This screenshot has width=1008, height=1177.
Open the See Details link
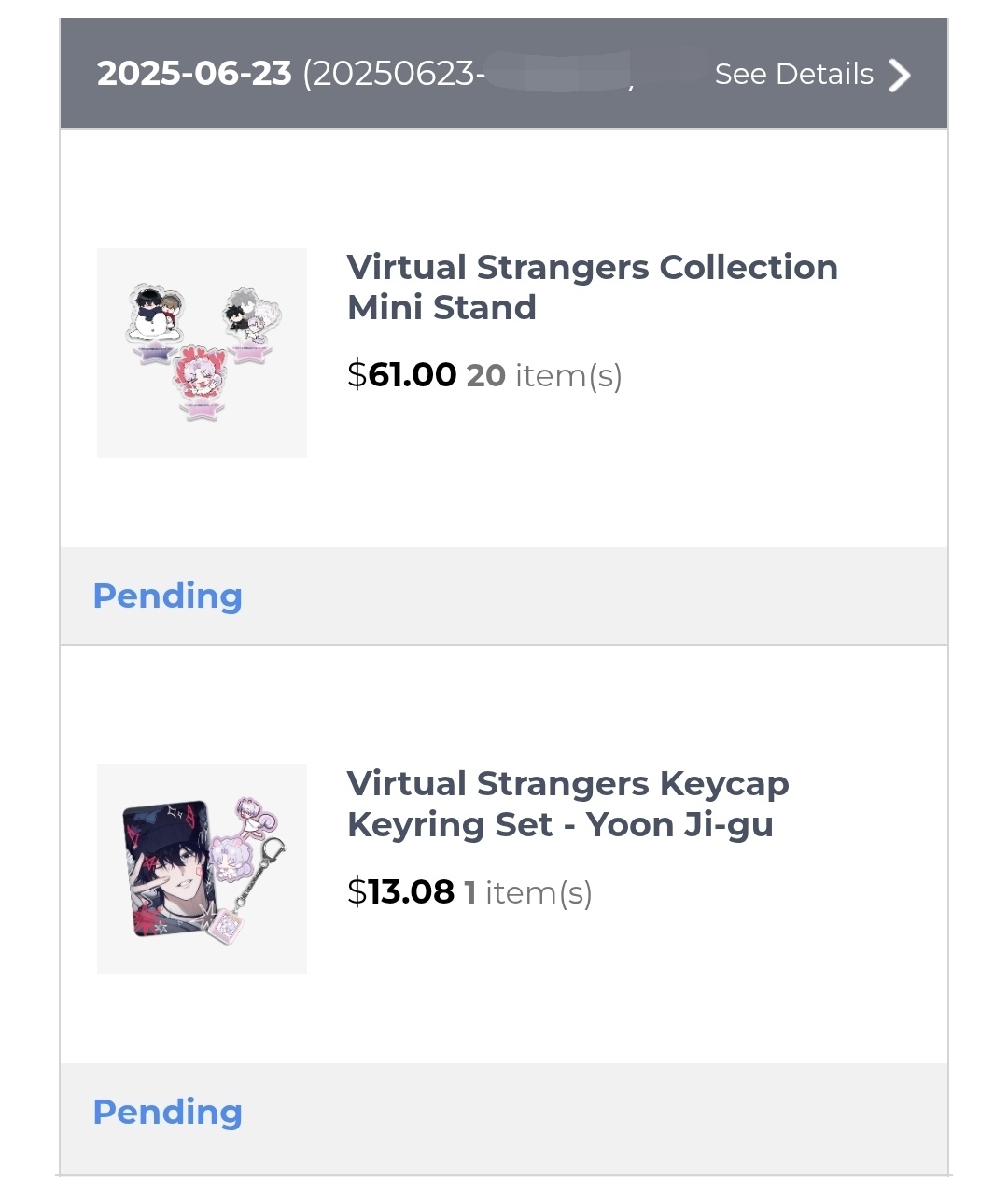pos(793,75)
